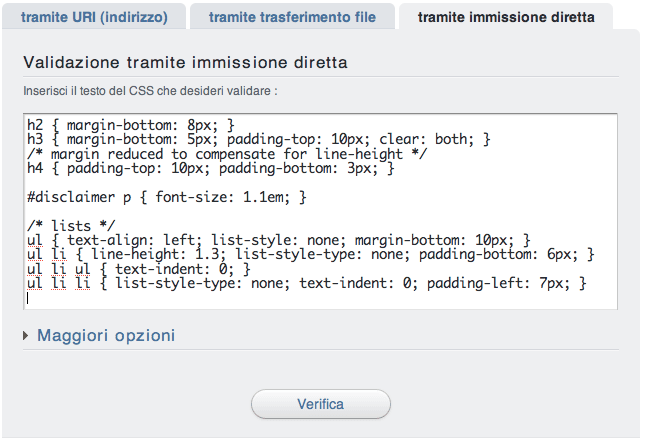Place cursor on the h3 clear: both line

259,139
